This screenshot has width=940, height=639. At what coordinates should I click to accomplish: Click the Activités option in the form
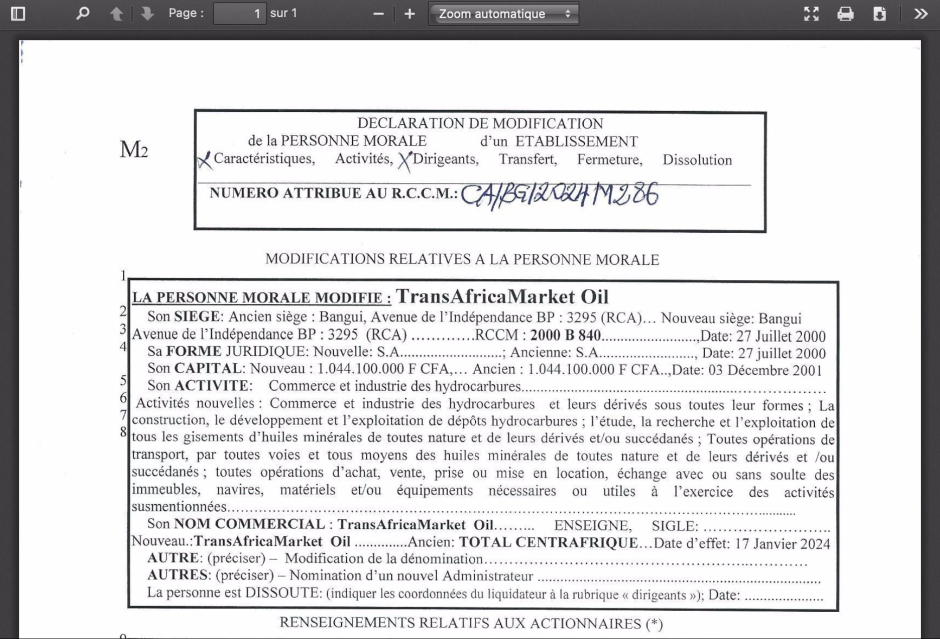[x=363, y=160]
